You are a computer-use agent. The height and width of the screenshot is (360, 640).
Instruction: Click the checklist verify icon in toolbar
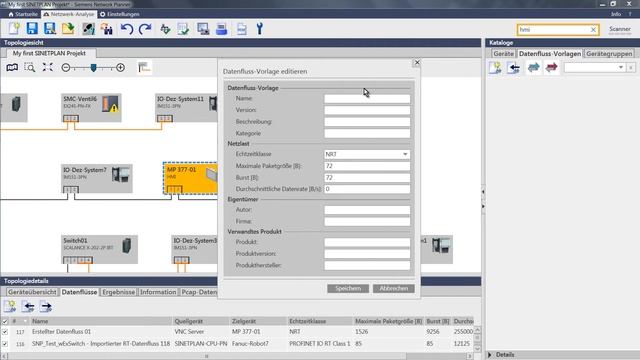pyautogui.click(x=183, y=29)
